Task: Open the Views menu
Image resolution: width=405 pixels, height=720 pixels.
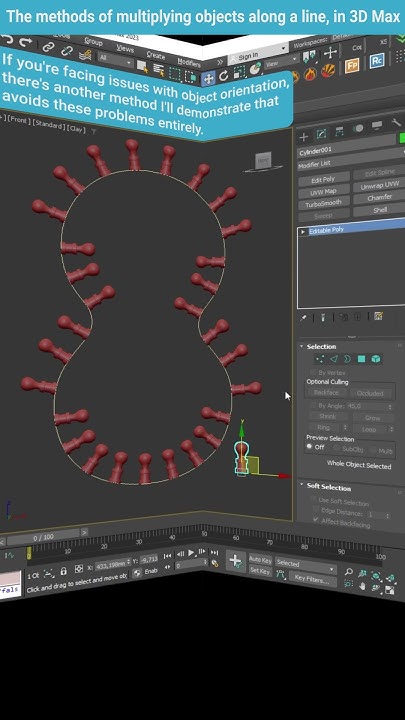Action: pyautogui.click(x=124, y=48)
